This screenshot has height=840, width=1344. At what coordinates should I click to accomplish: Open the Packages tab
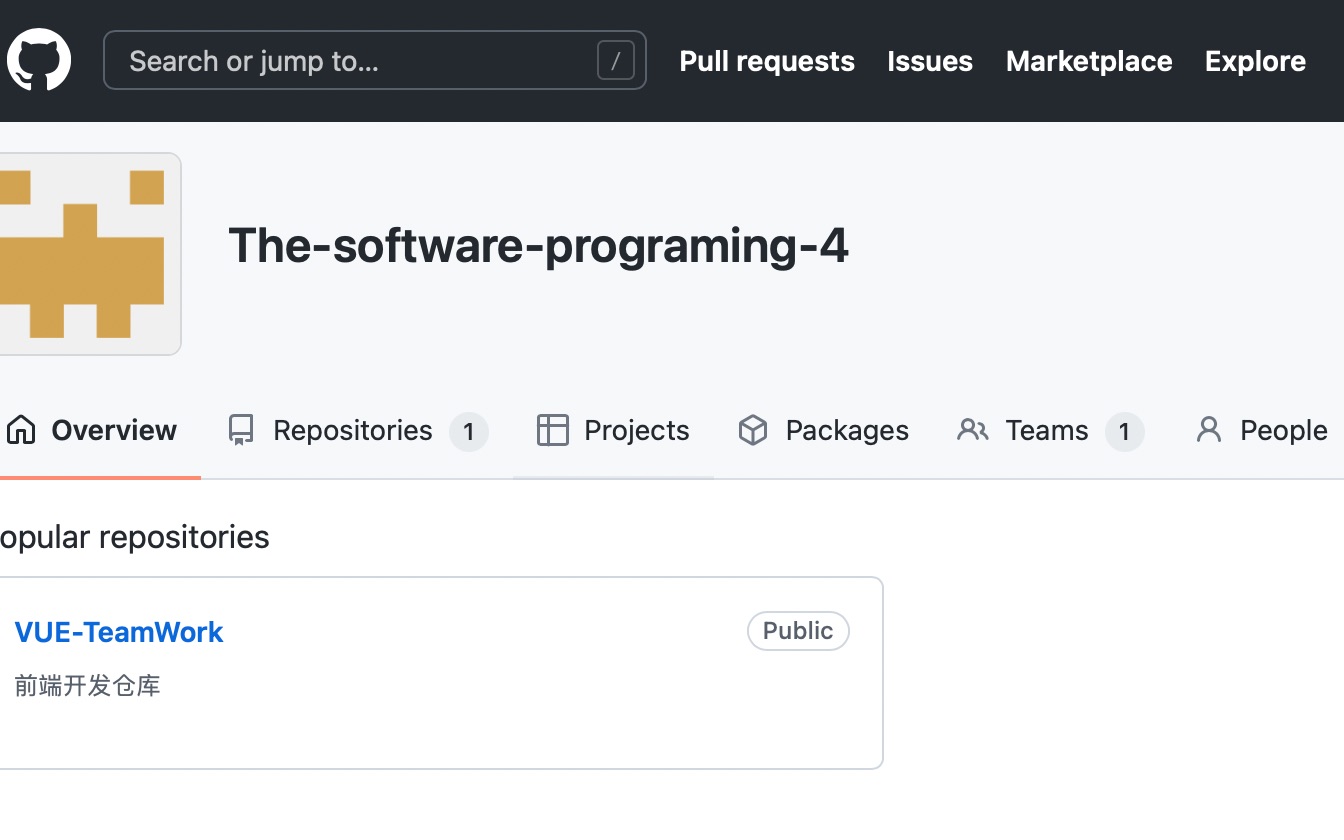[847, 430]
